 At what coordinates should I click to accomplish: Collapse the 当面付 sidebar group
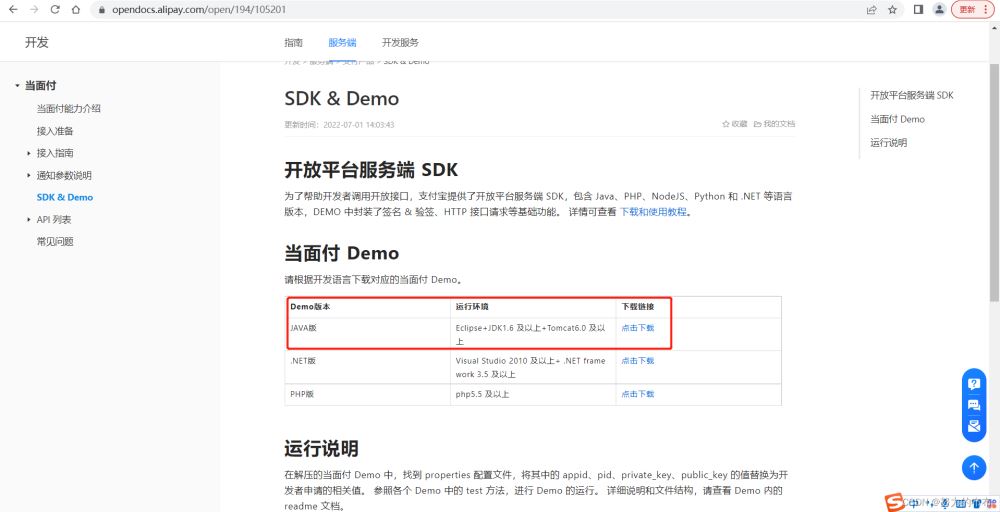point(17,86)
